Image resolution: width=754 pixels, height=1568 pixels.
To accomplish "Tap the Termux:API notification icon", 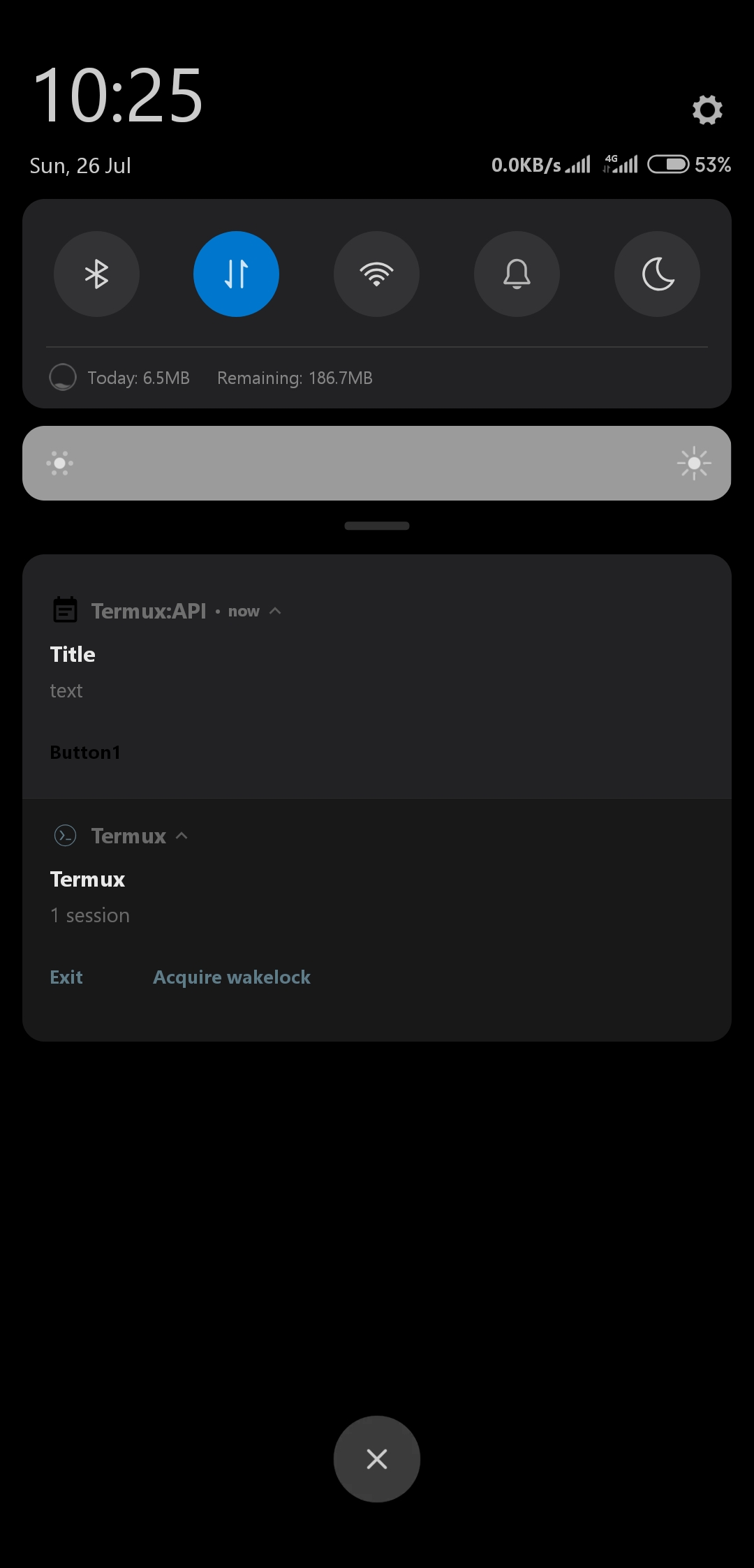I will click(x=66, y=610).
